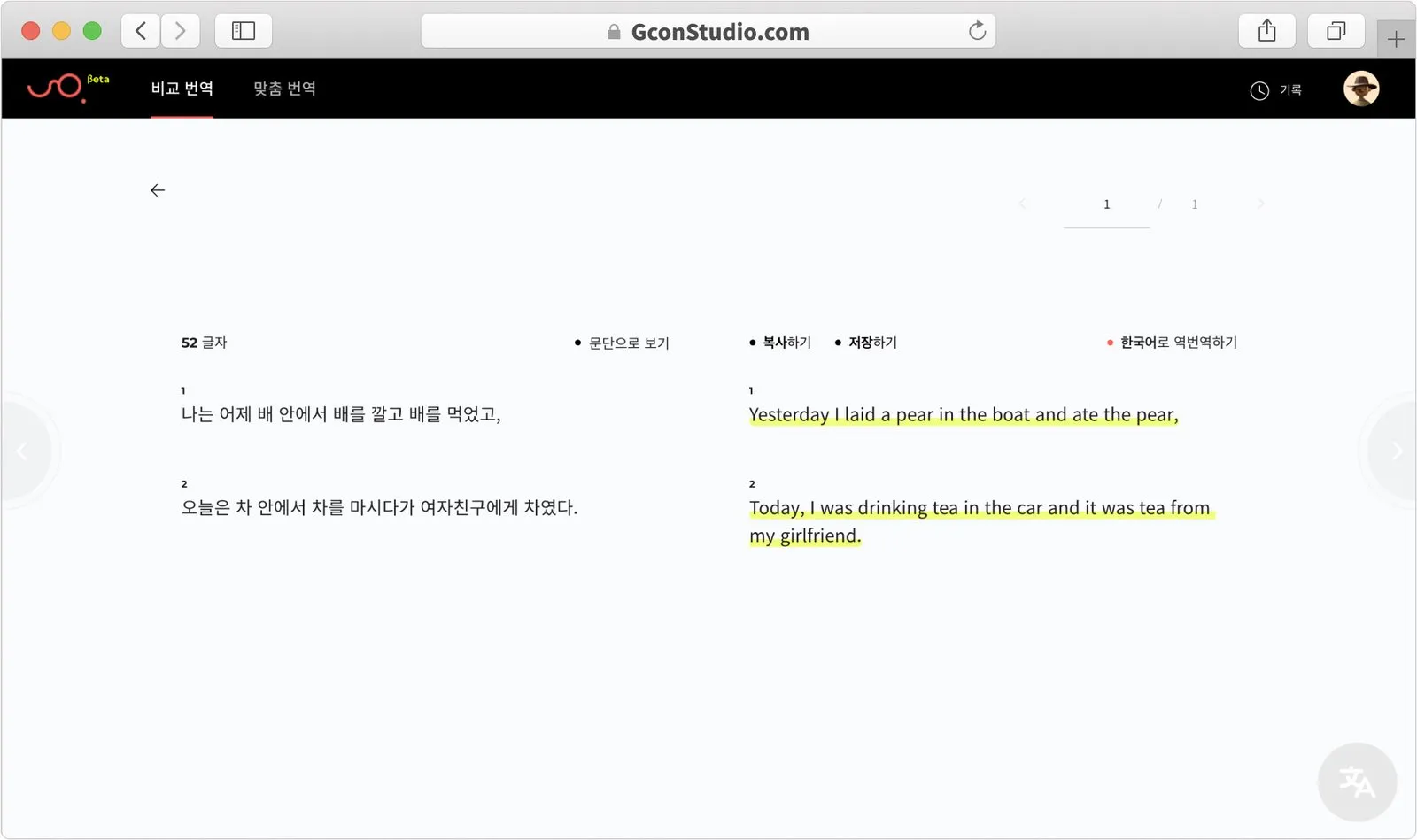Select the Korean sentence starting 나는 어제
The height and width of the screenshot is (840, 1417).
(x=341, y=414)
